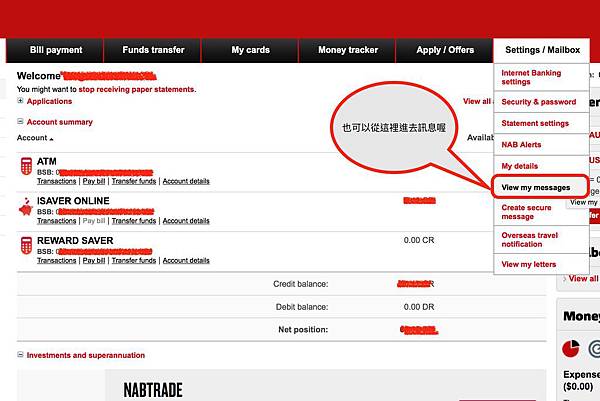Click the NABTRADE logo

coord(153,390)
